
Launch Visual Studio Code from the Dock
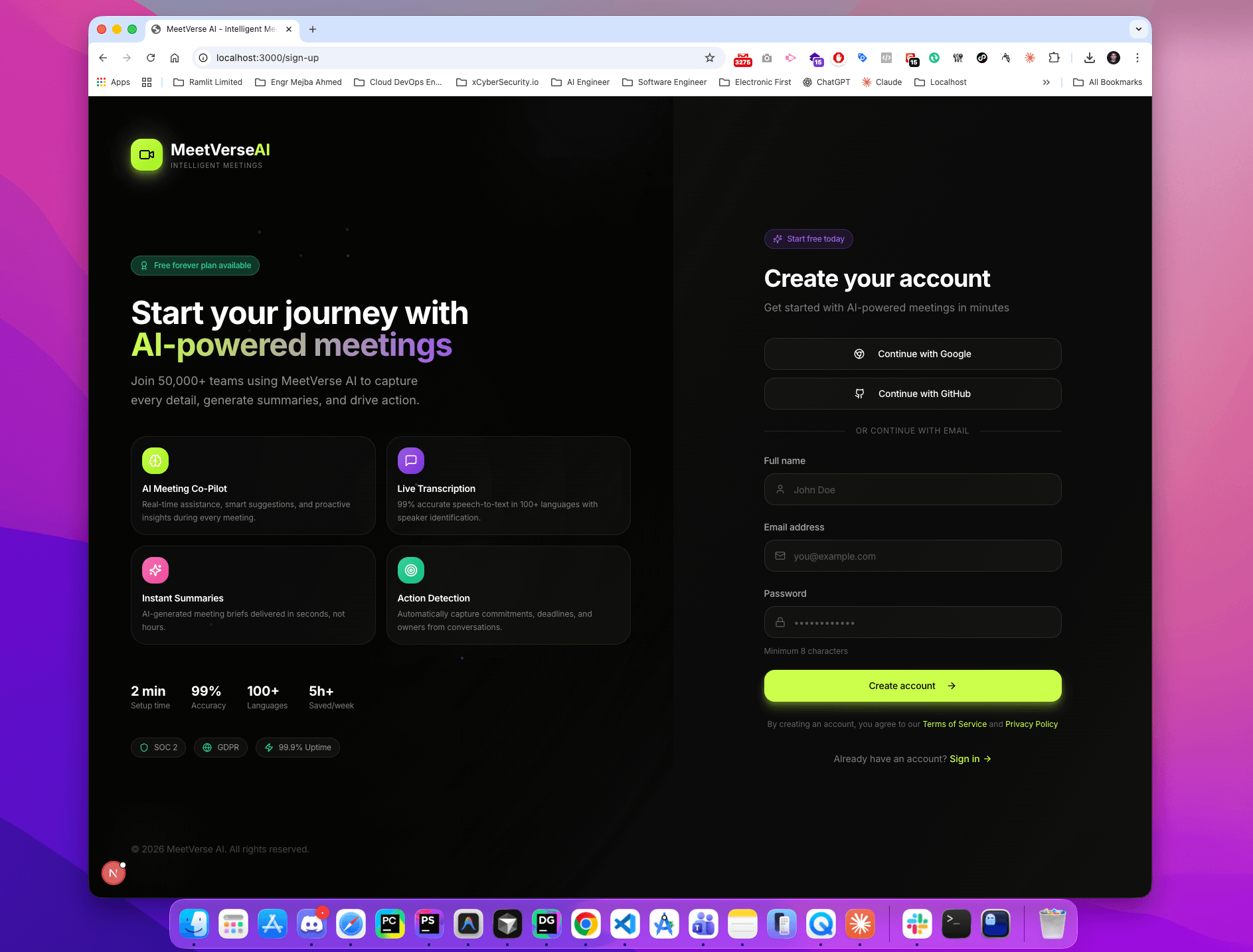pos(625,923)
